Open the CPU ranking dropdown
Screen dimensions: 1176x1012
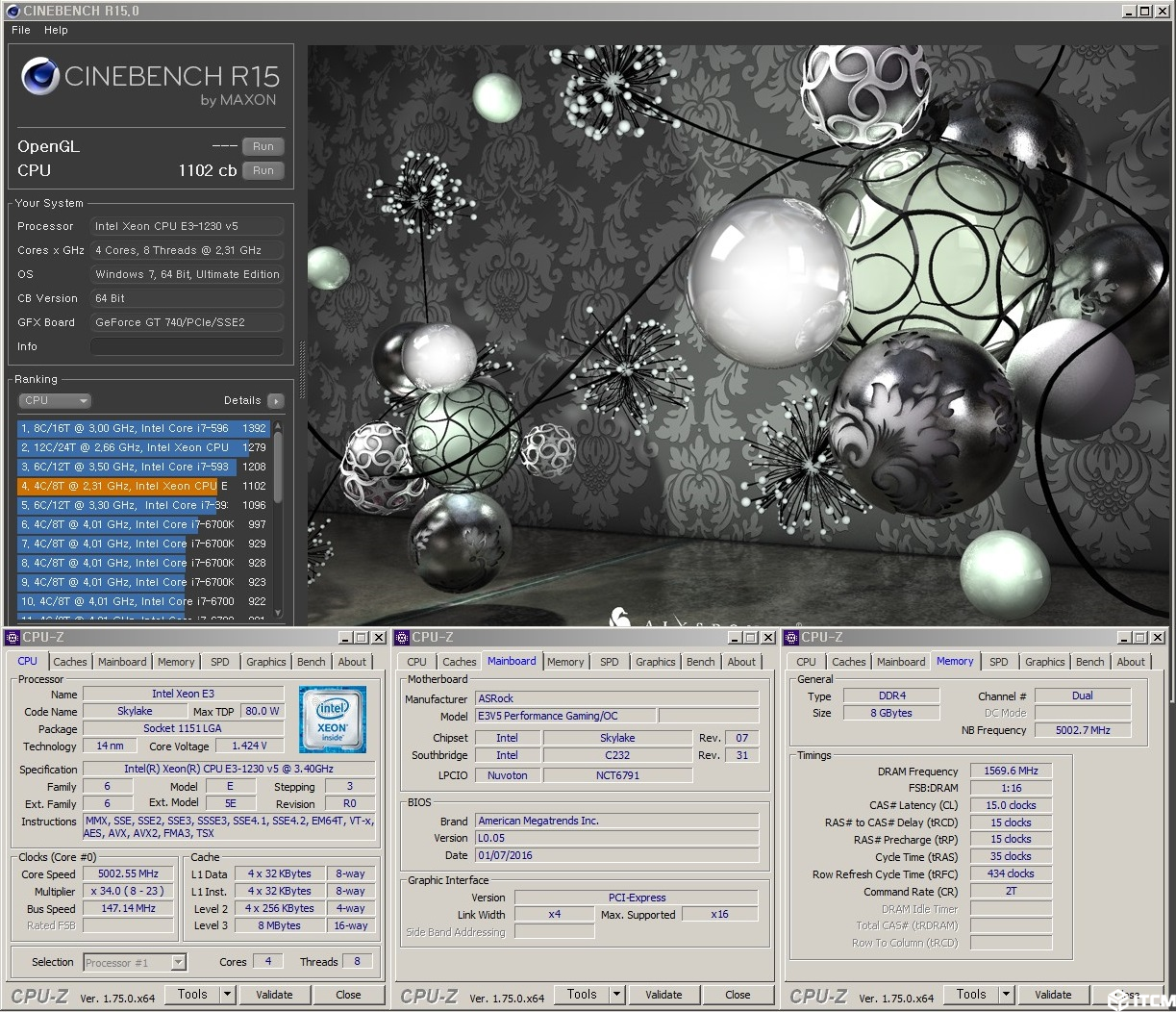pyautogui.click(x=55, y=400)
